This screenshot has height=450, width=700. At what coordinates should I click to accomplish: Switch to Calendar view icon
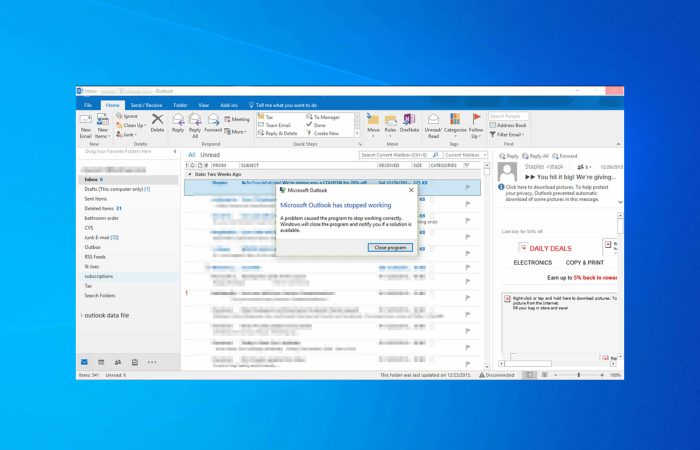(101, 362)
